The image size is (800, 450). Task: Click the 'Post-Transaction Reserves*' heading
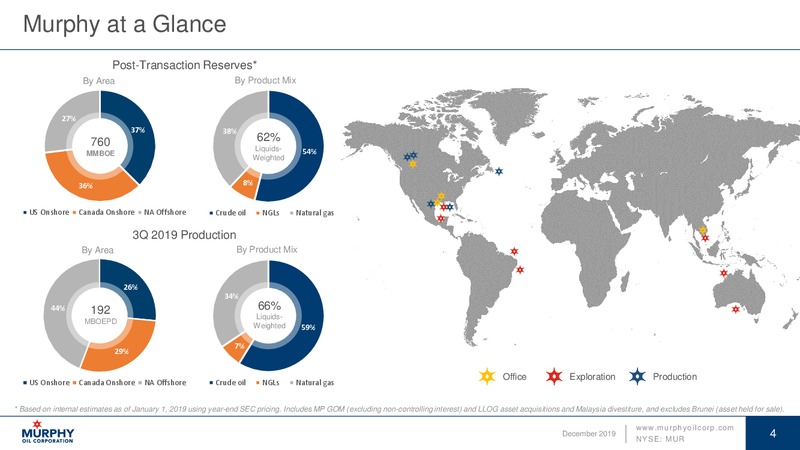point(184,65)
